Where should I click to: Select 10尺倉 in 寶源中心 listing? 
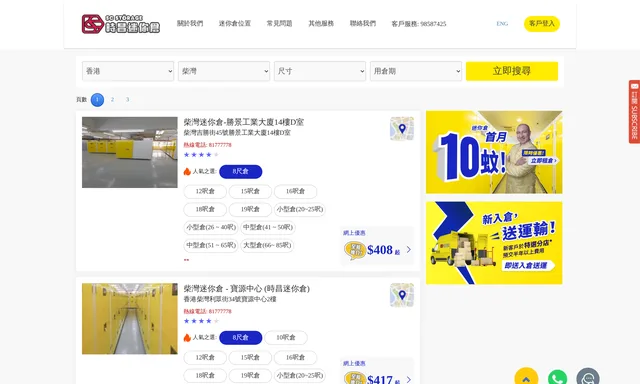coord(286,337)
